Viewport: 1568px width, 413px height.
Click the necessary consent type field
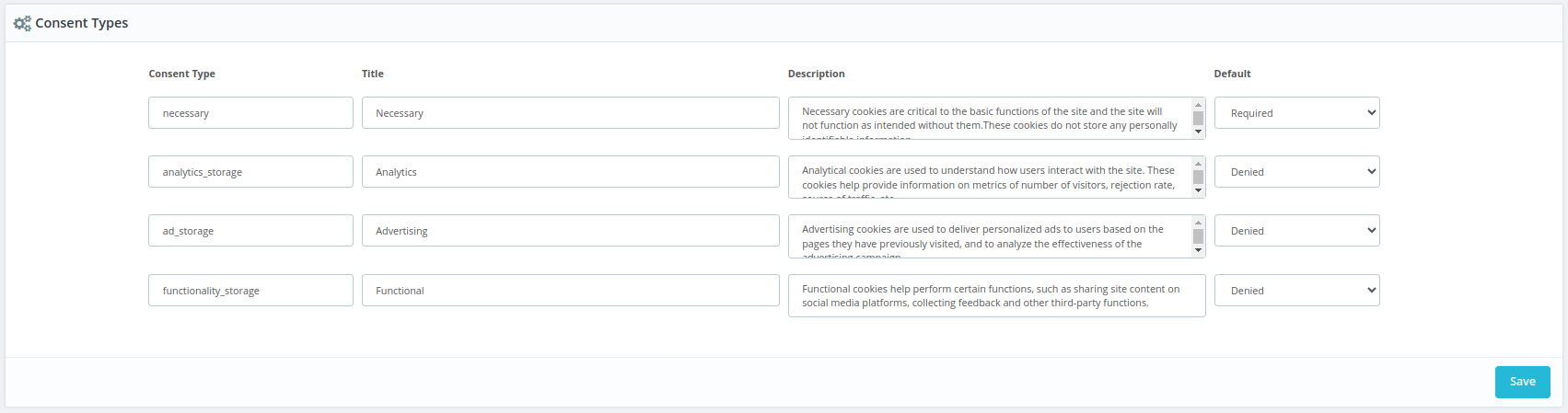250,113
